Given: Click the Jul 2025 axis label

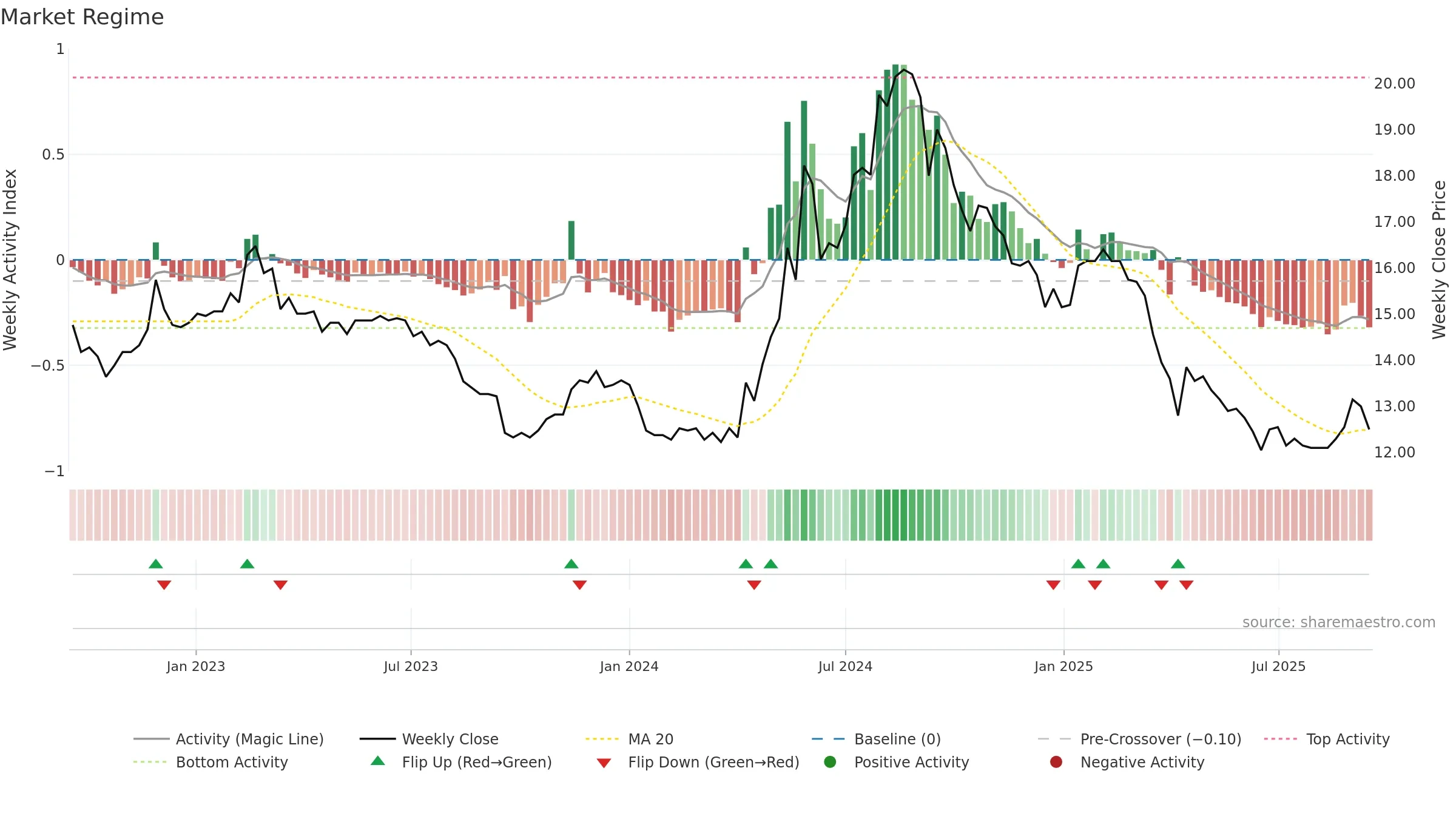Looking at the screenshot, I should 1278,666.
